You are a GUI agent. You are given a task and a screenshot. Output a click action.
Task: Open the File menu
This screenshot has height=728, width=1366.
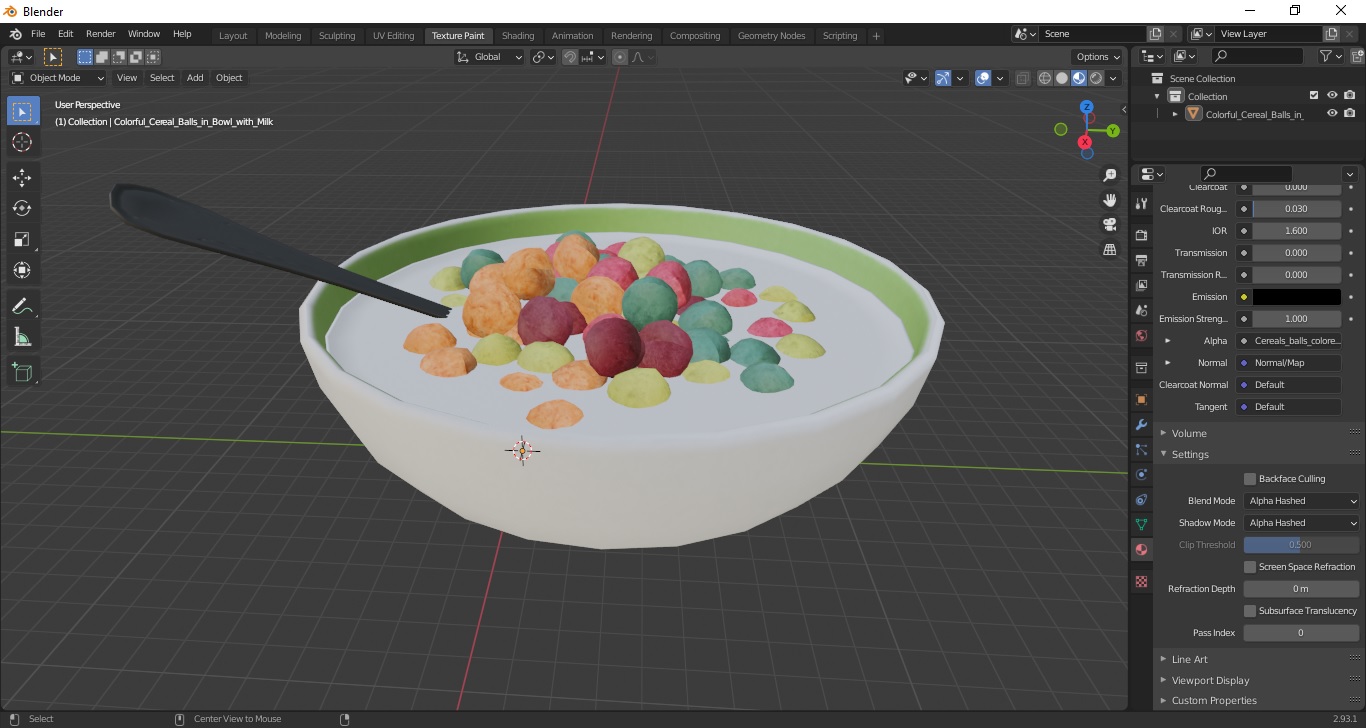coord(38,34)
